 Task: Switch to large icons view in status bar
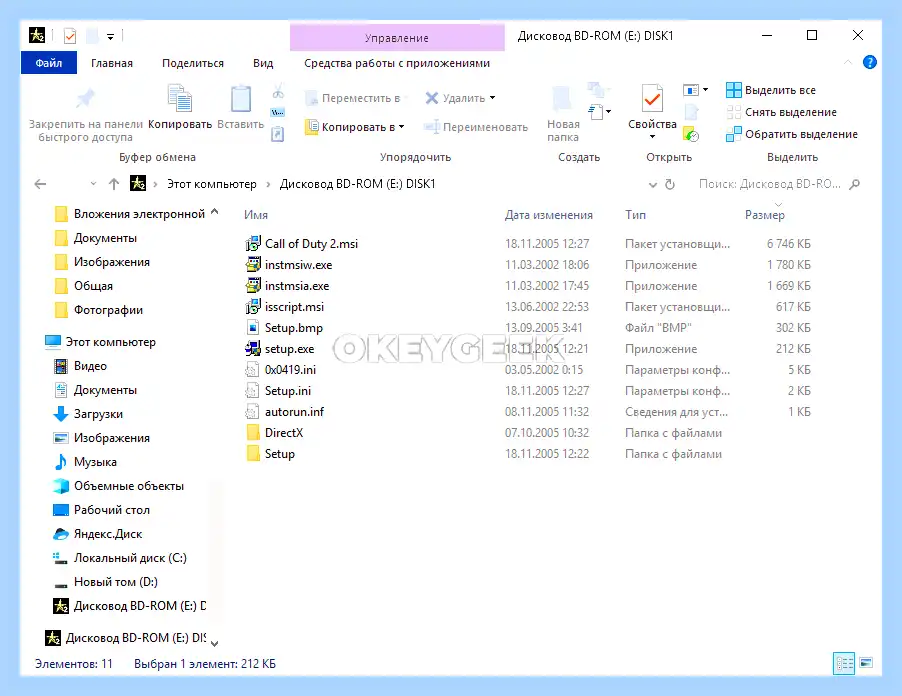[x=866, y=663]
